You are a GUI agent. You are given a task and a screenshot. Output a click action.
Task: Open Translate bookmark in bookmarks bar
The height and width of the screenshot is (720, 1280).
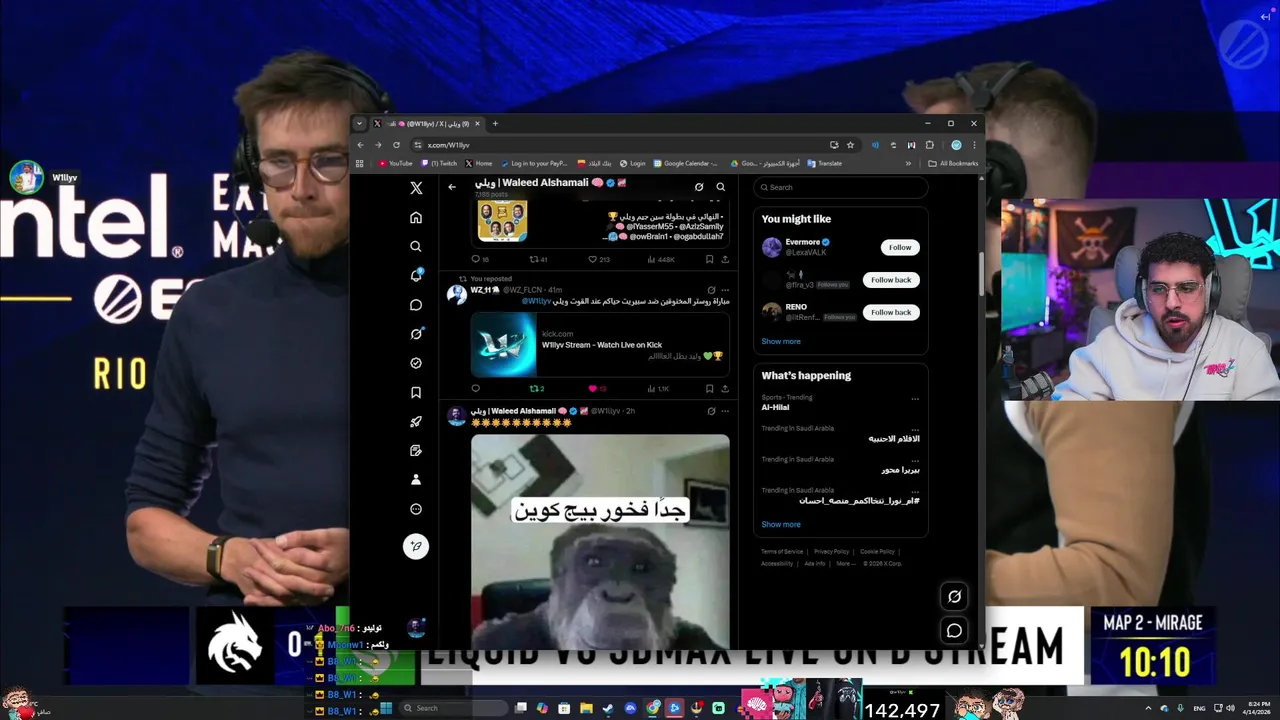[824, 163]
